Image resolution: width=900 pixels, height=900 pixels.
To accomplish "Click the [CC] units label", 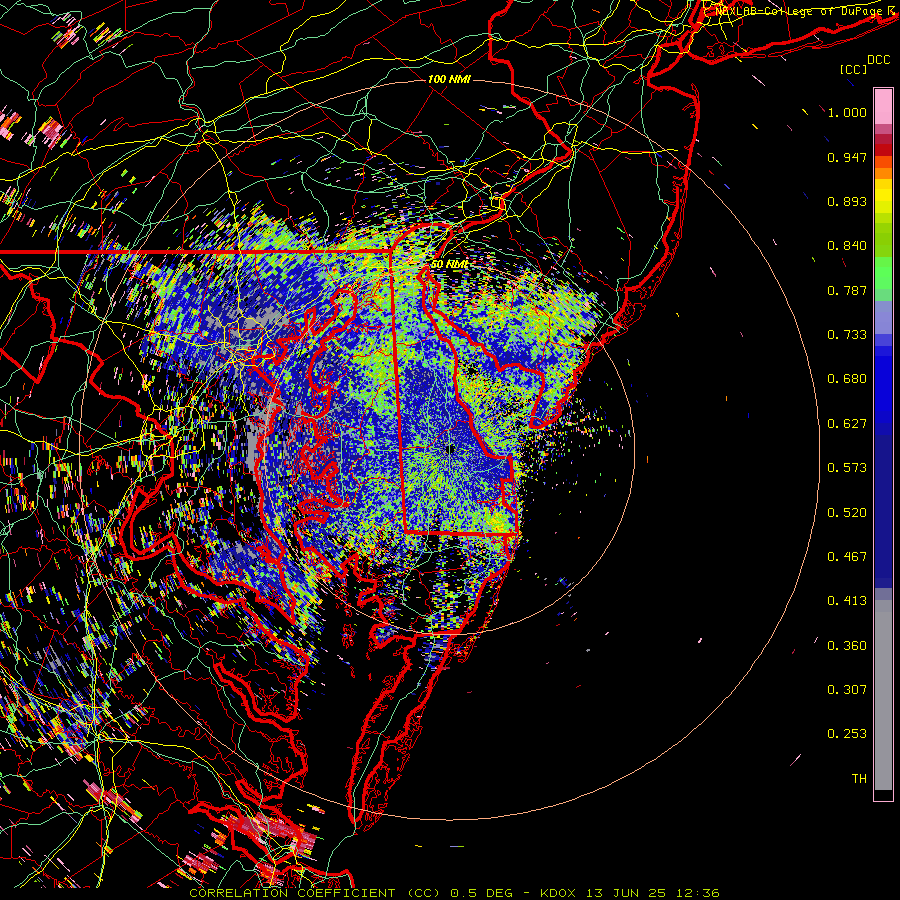I will coord(854,69).
